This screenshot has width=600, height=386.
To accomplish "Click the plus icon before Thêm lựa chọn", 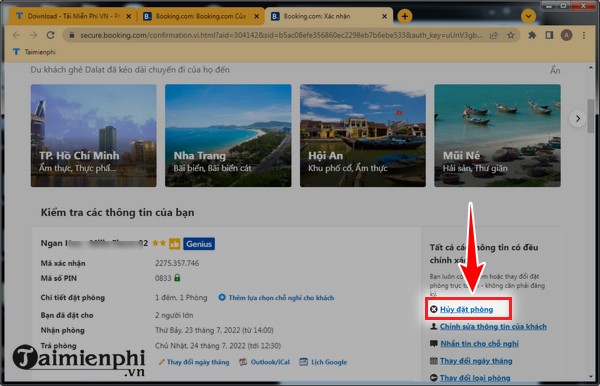I will click(x=222, y=297).
